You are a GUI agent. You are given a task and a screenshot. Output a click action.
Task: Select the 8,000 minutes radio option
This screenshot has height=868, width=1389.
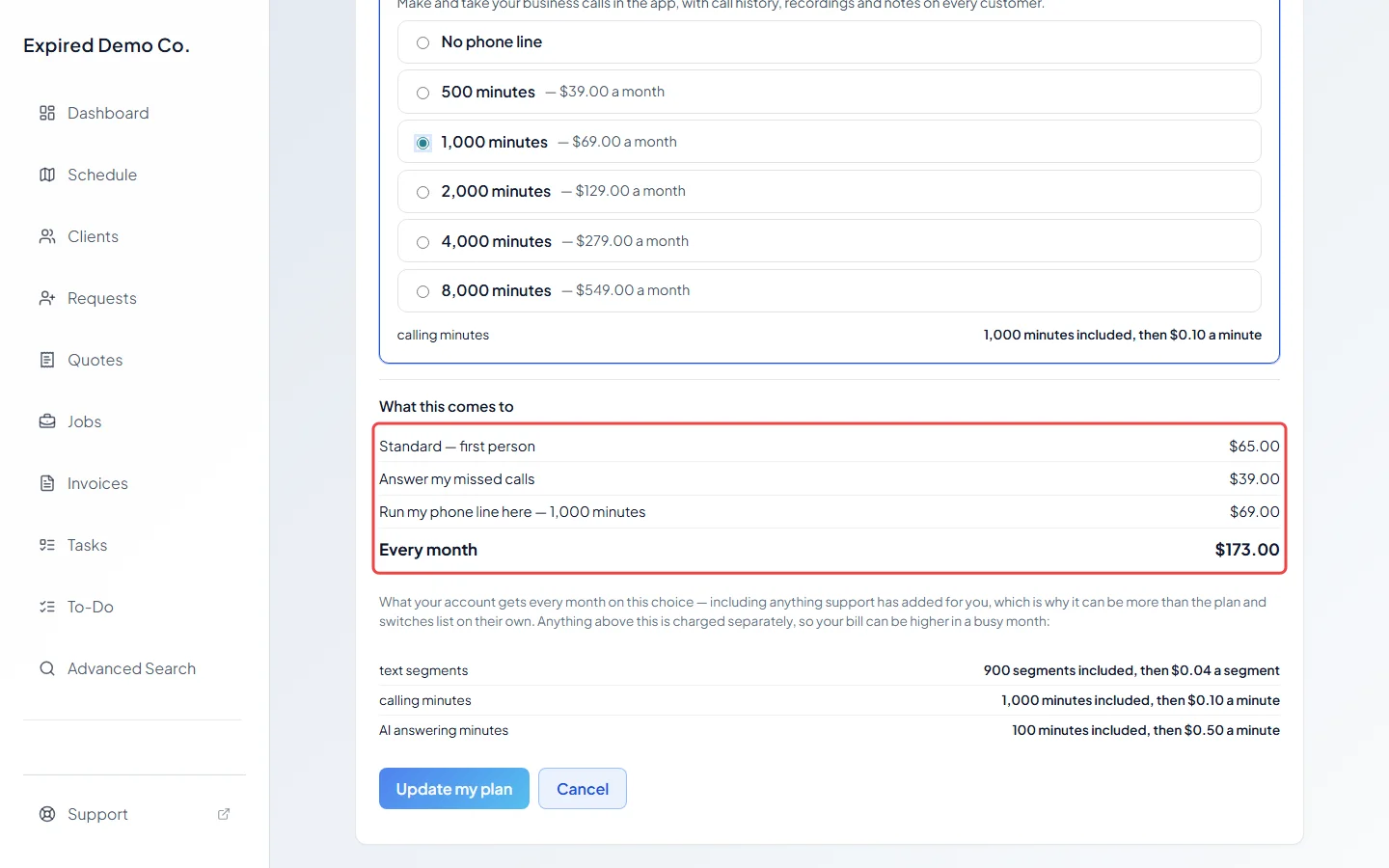[x=422, y=291]
